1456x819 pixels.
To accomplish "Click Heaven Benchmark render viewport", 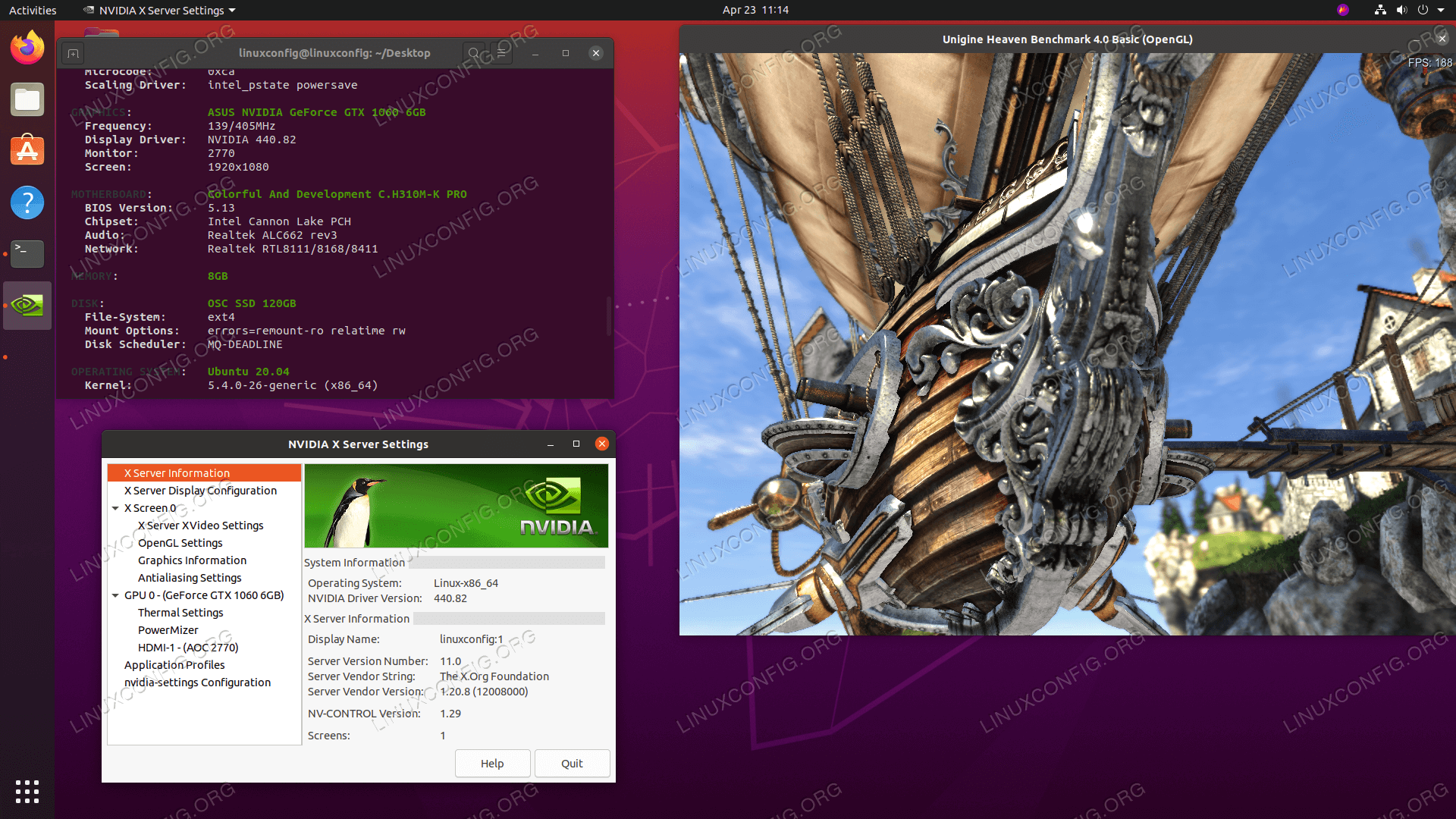I will pyautogui.click(x=1067, y=344).
